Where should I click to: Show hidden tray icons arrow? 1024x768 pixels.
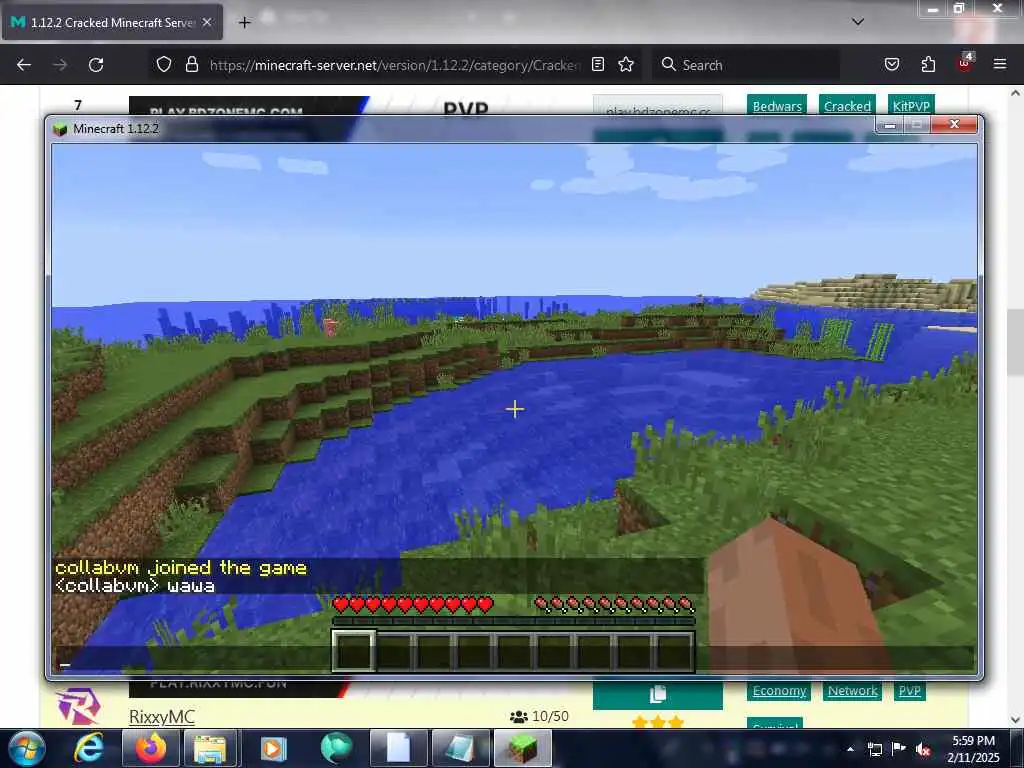850,750
